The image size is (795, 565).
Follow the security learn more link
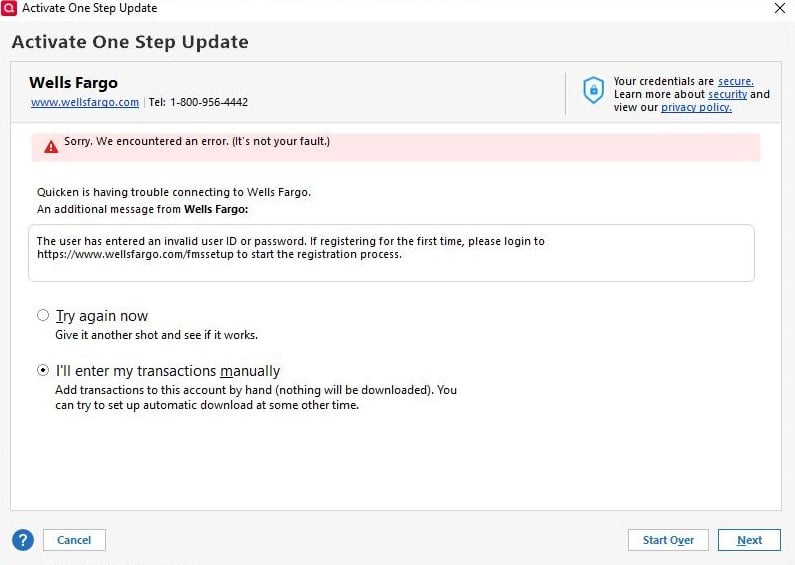(x=728, y=94)
